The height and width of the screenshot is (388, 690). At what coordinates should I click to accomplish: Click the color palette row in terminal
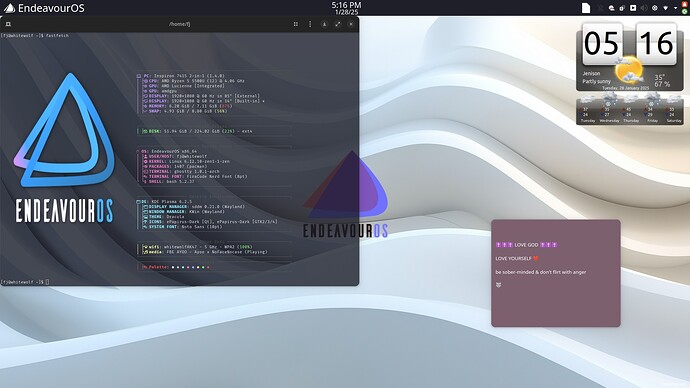tap(176, 267)
